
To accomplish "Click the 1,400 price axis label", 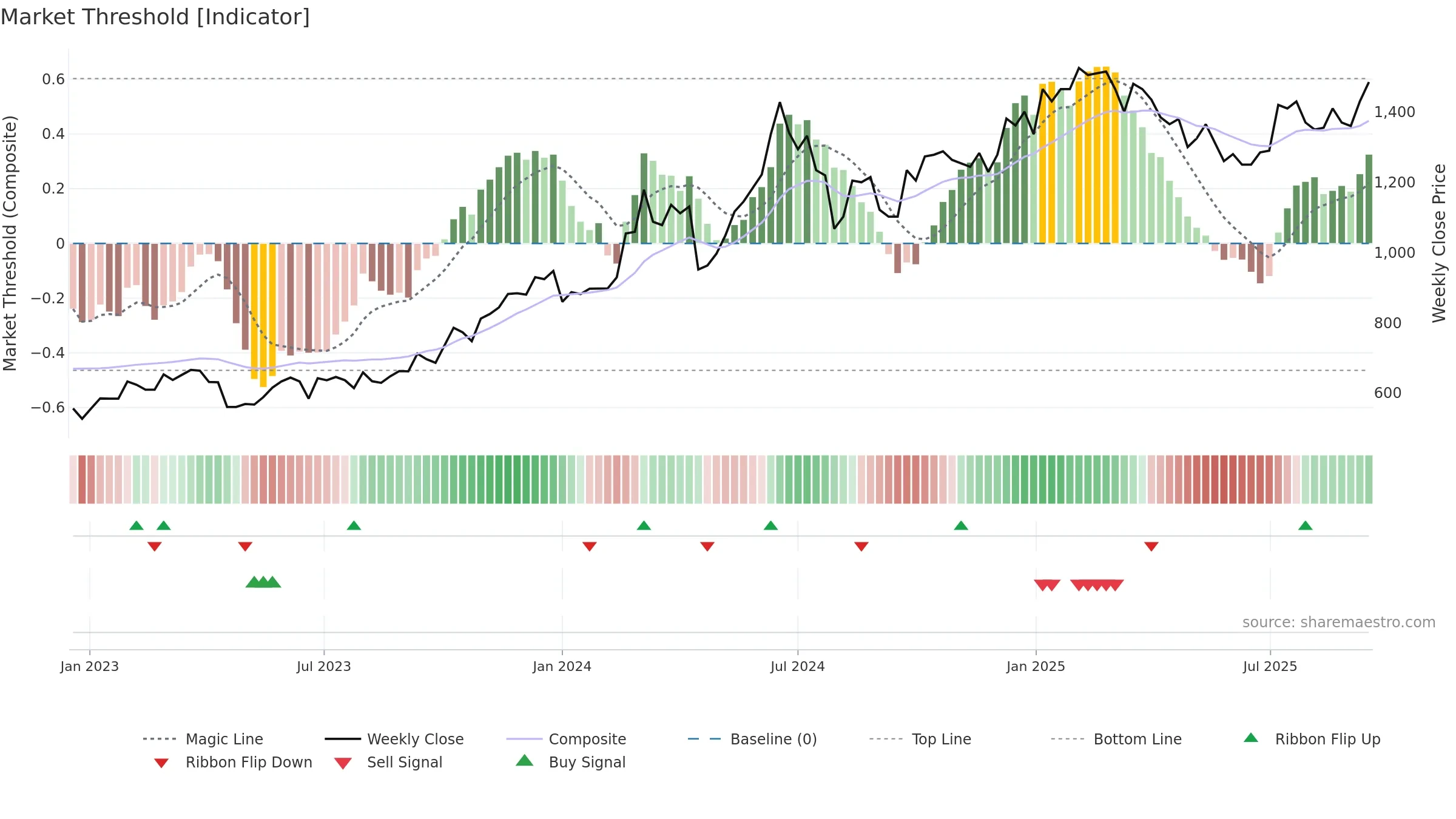I will click(1395, 112).
